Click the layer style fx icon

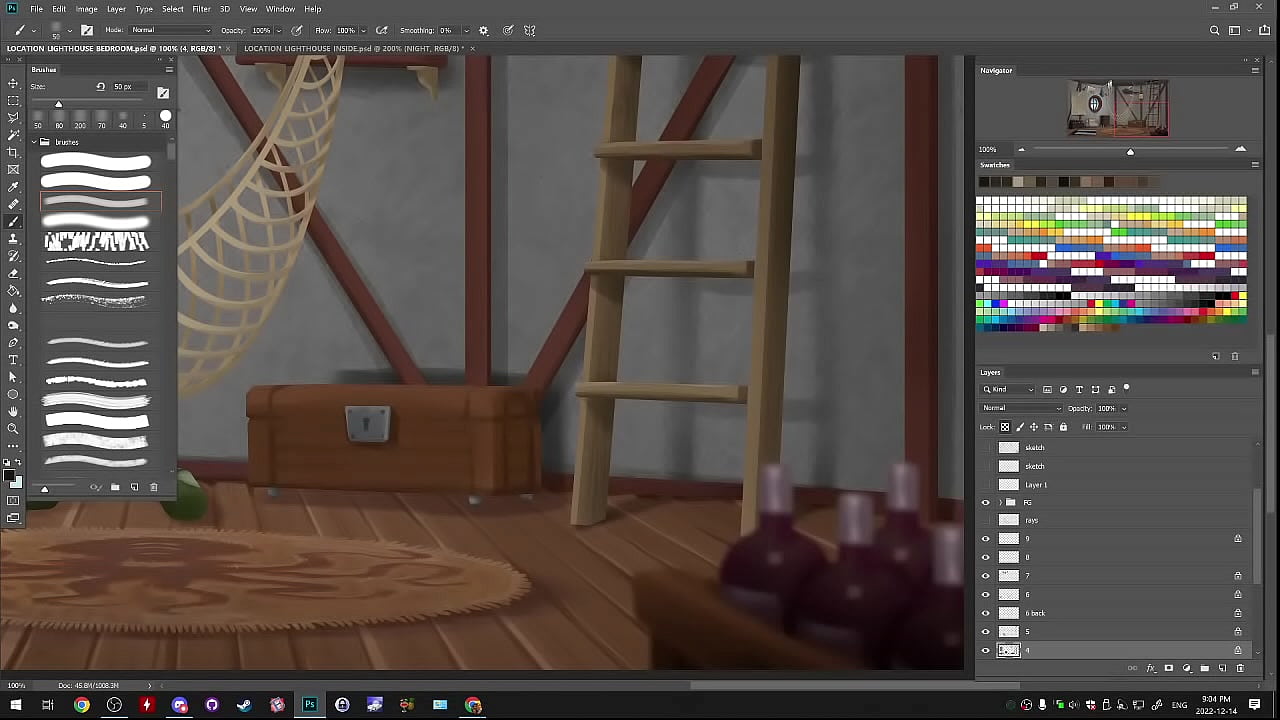point(1150,668)
